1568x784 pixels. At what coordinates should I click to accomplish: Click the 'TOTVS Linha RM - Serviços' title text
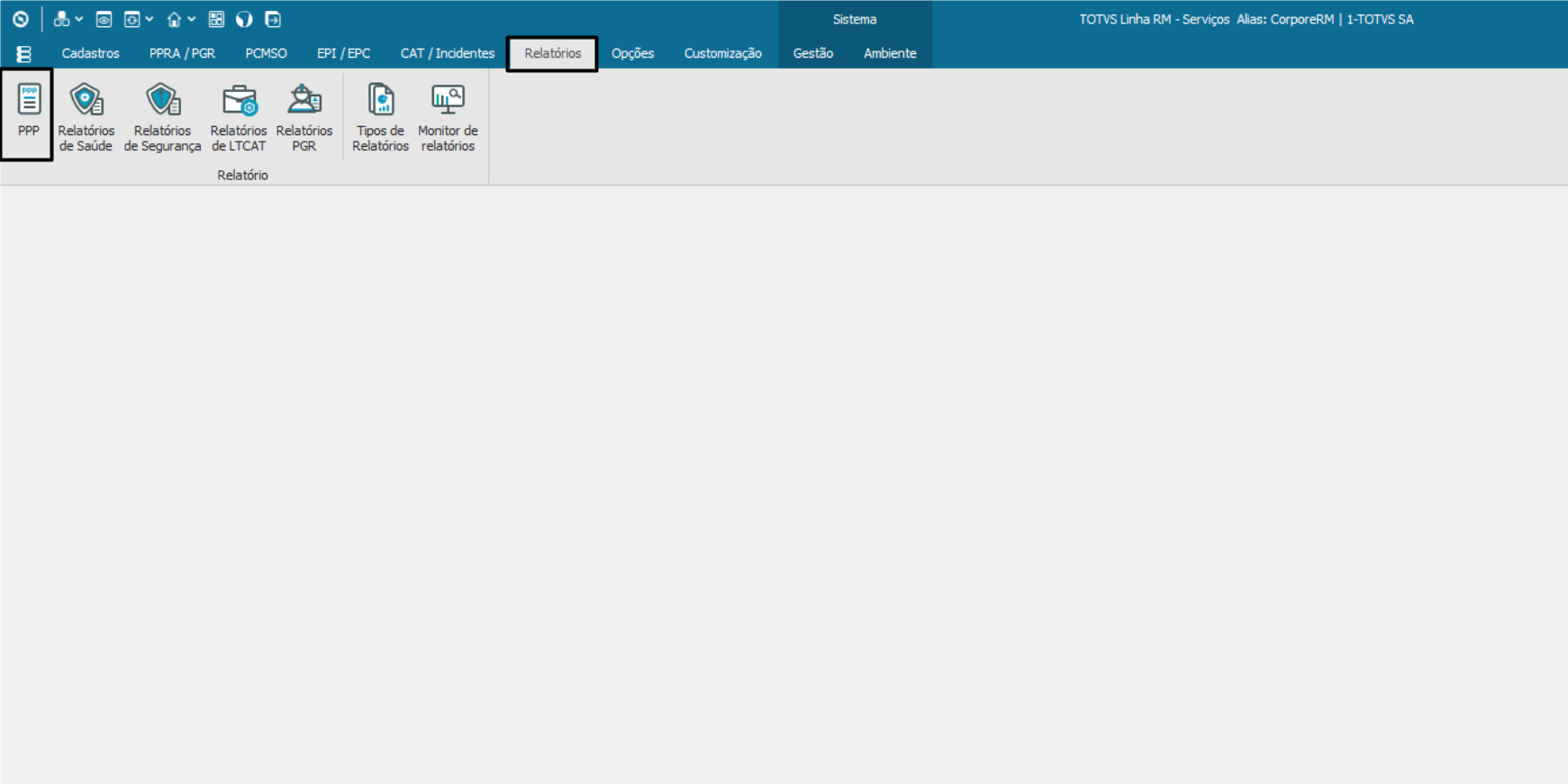click(x=1154, y=19)
